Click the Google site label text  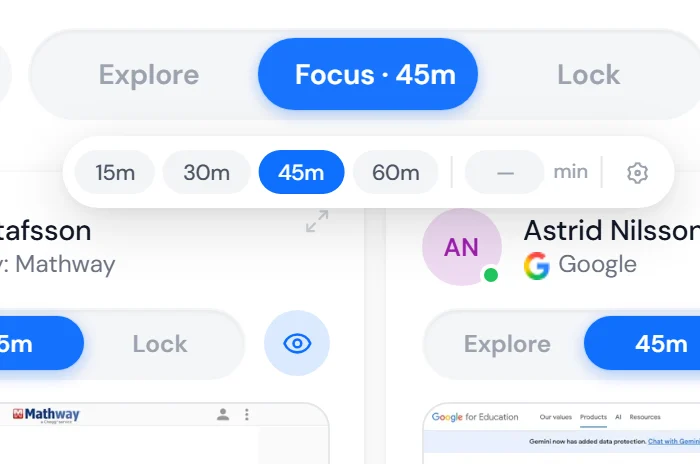pyautogui.click(x=597, y=265)
